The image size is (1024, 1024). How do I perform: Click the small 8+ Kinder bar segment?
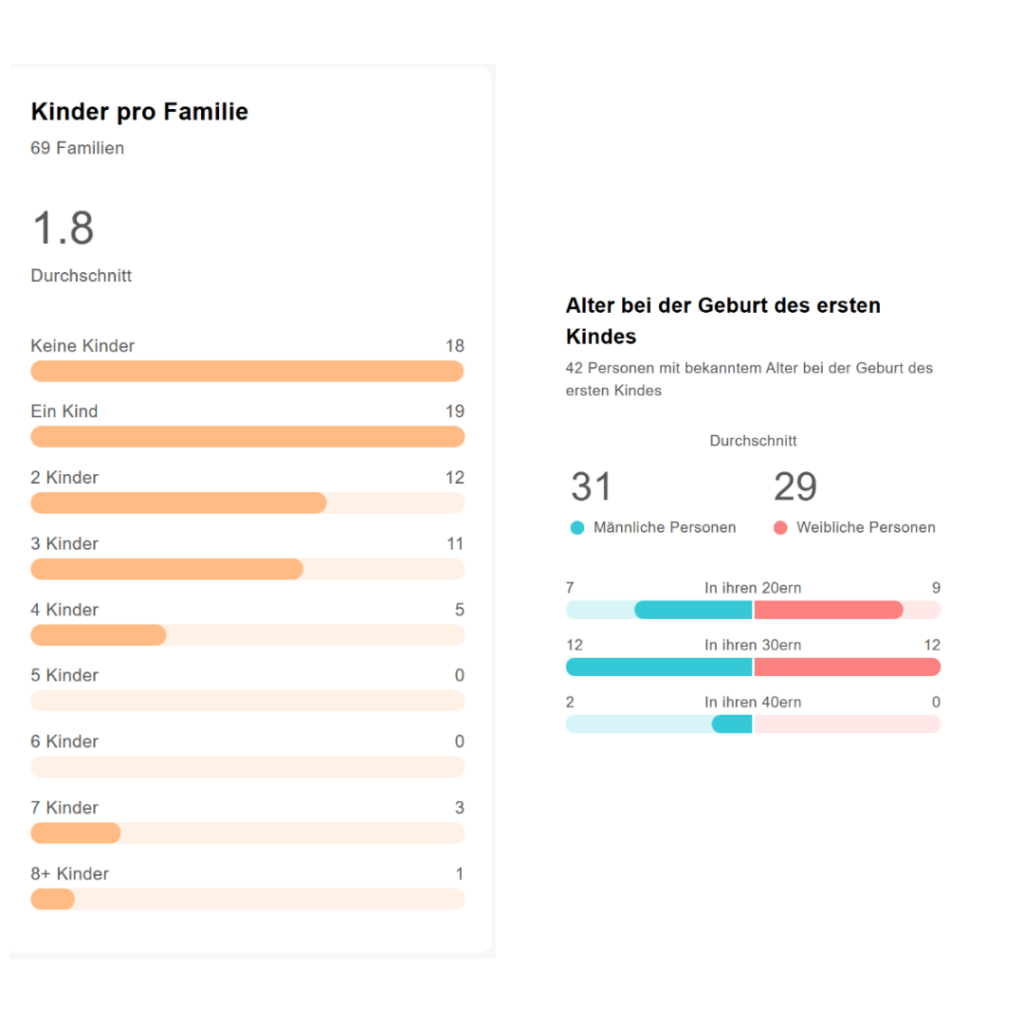(52, 899)
